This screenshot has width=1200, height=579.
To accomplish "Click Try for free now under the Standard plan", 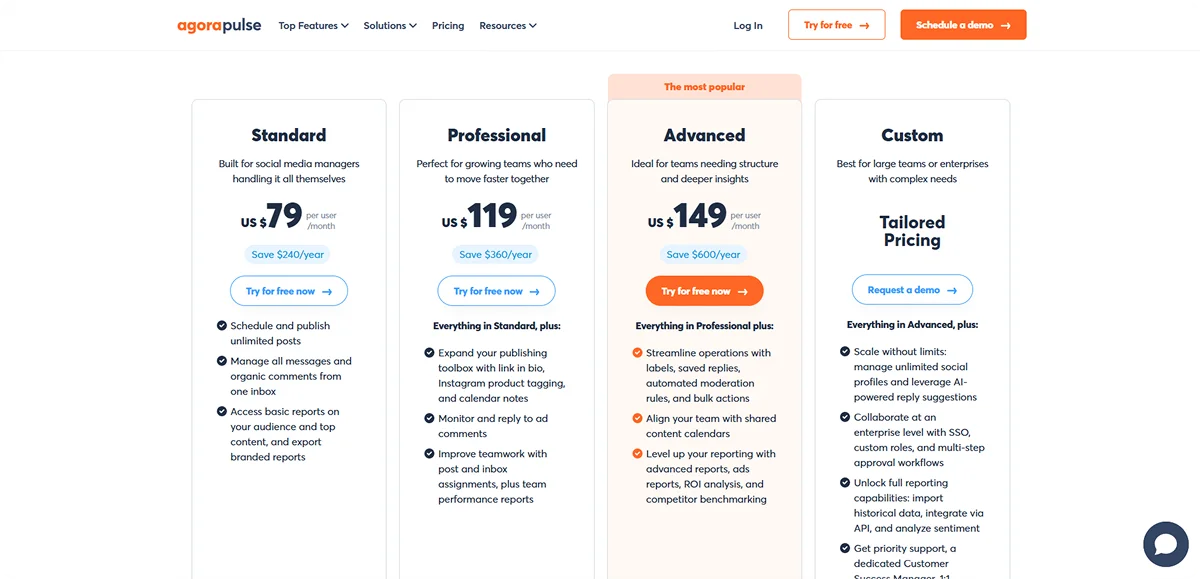I will [288, 290].
